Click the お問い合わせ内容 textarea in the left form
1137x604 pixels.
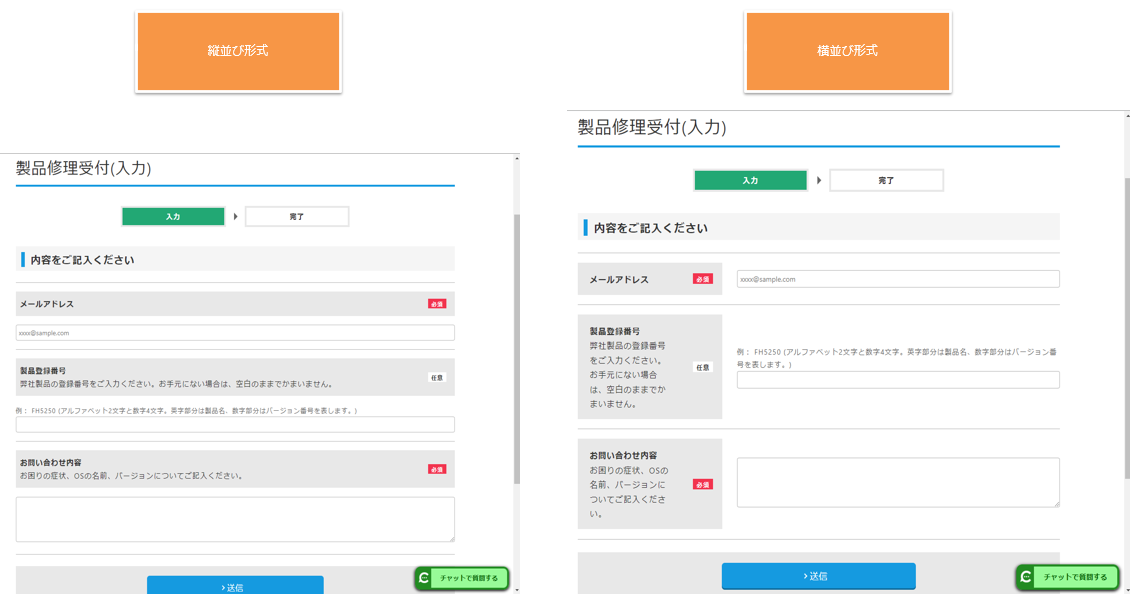(x=235, y=519)
